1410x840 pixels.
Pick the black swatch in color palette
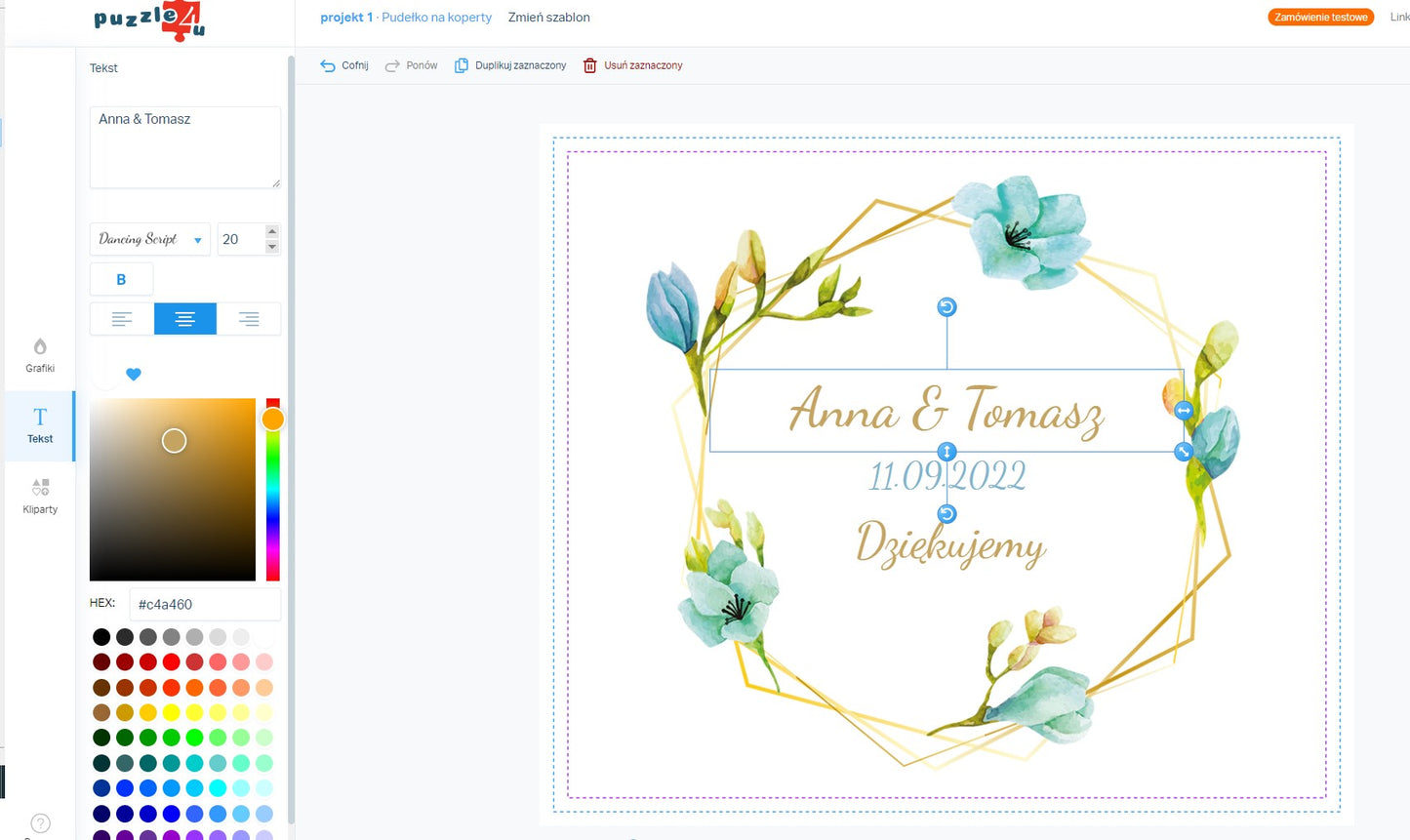[x=101, y=637]
